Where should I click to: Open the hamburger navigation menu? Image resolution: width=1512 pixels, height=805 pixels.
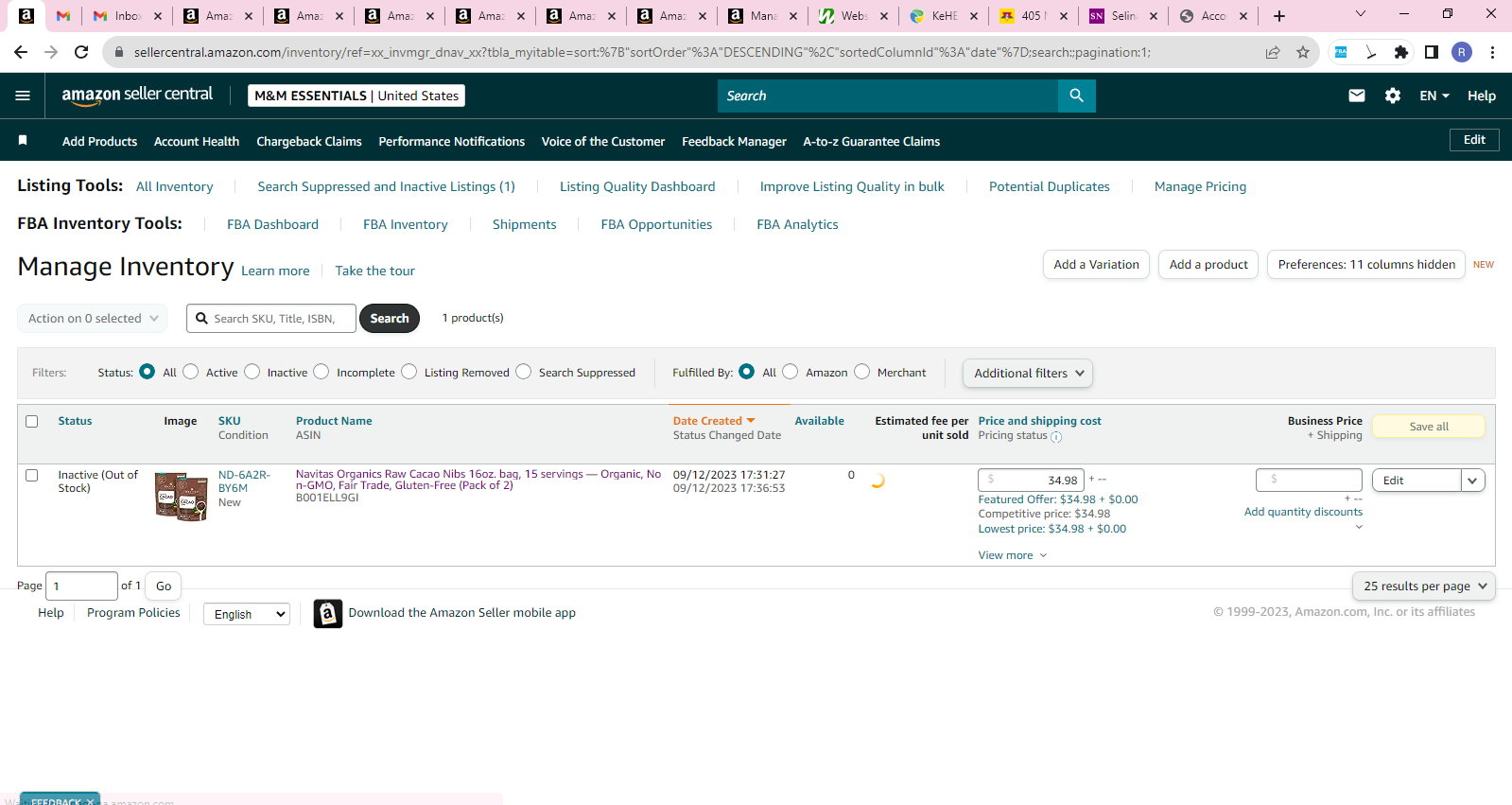point(23,96)
